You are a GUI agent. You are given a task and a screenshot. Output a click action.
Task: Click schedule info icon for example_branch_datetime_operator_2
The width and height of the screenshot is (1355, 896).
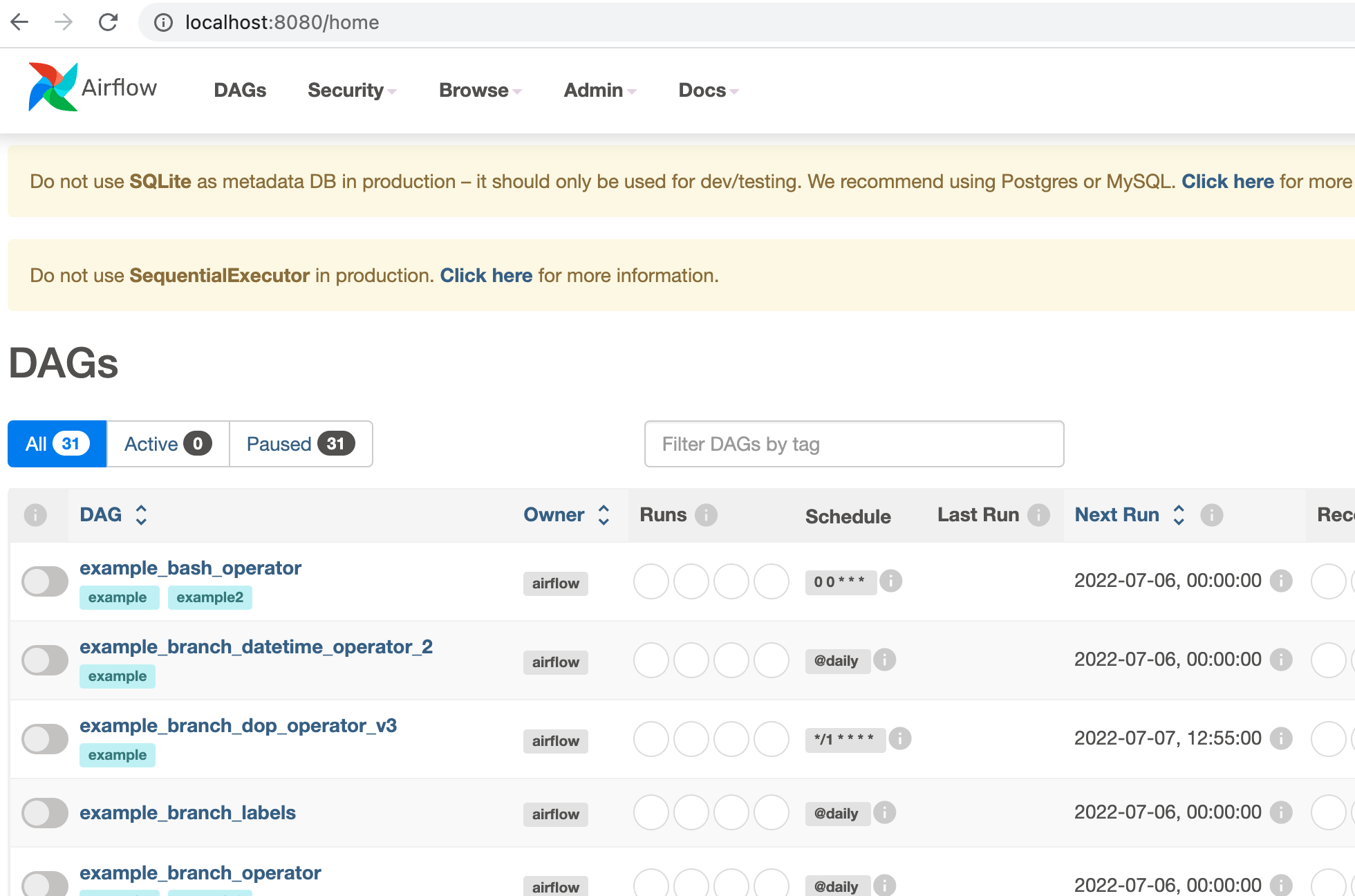click(x=884, y=660)
